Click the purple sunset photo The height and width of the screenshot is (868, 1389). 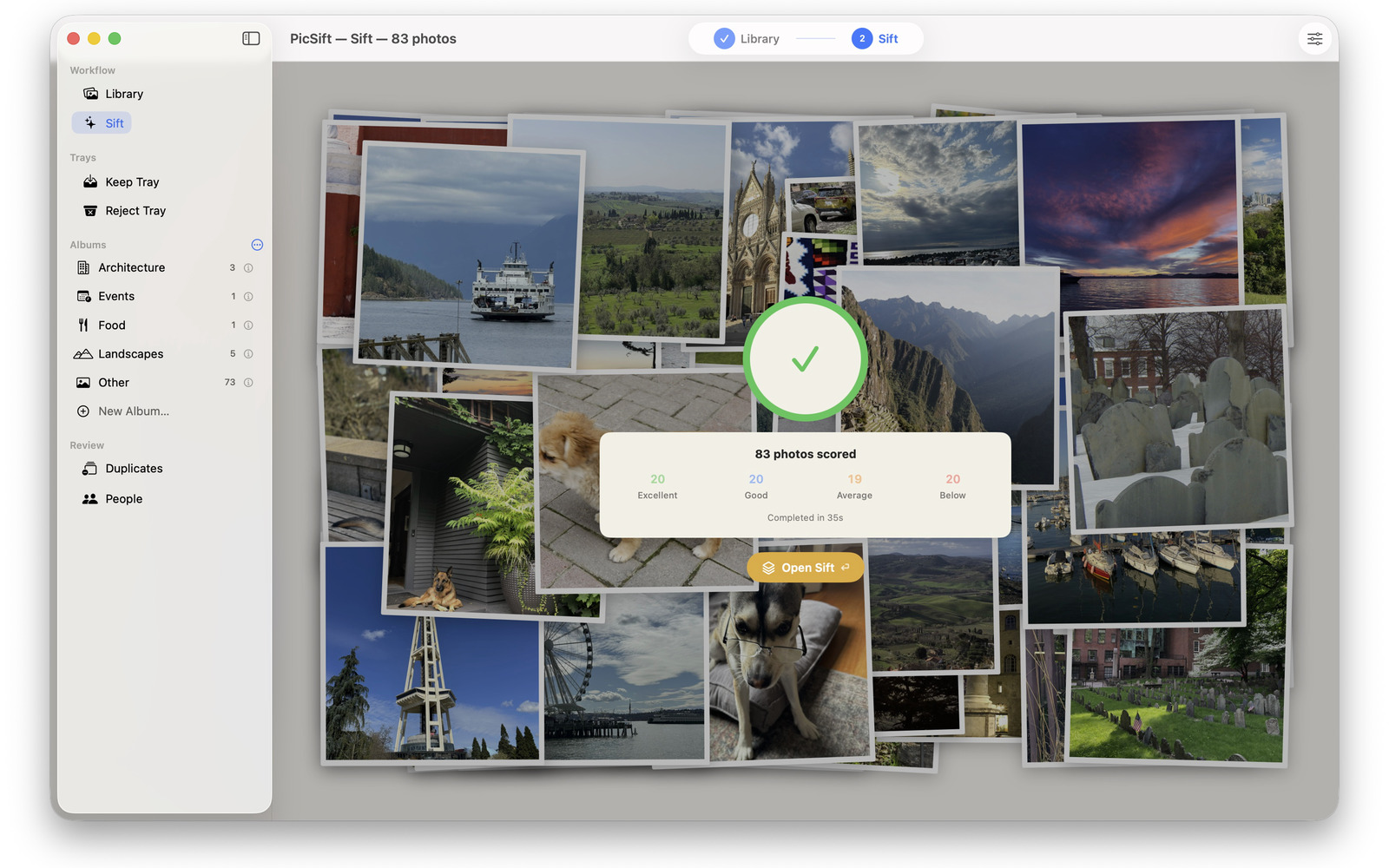coord(1130,213)
